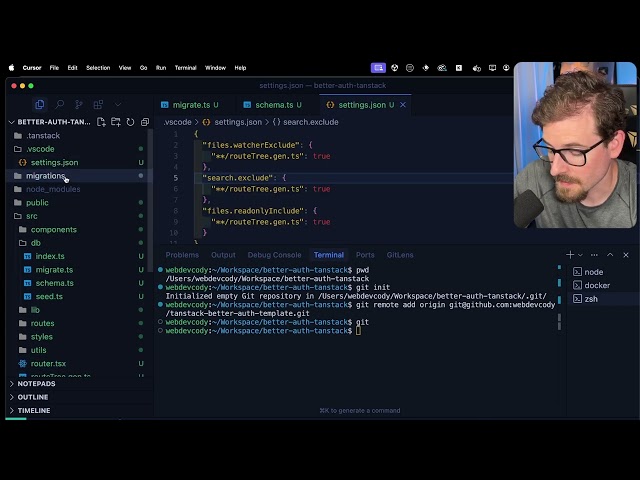Viewport: 640px width, 480px height.
Task: Click settings.json in the breadcrumb
Action: coord(238,122)
